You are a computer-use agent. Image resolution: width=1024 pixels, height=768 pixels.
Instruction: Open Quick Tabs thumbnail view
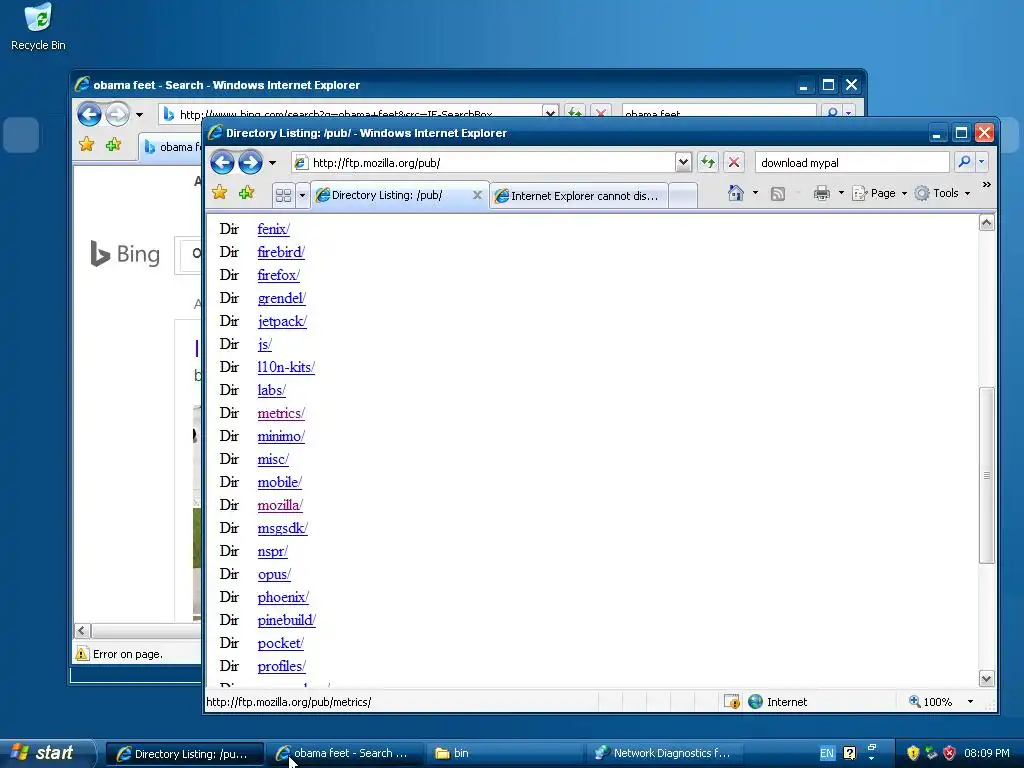[283, 195]
